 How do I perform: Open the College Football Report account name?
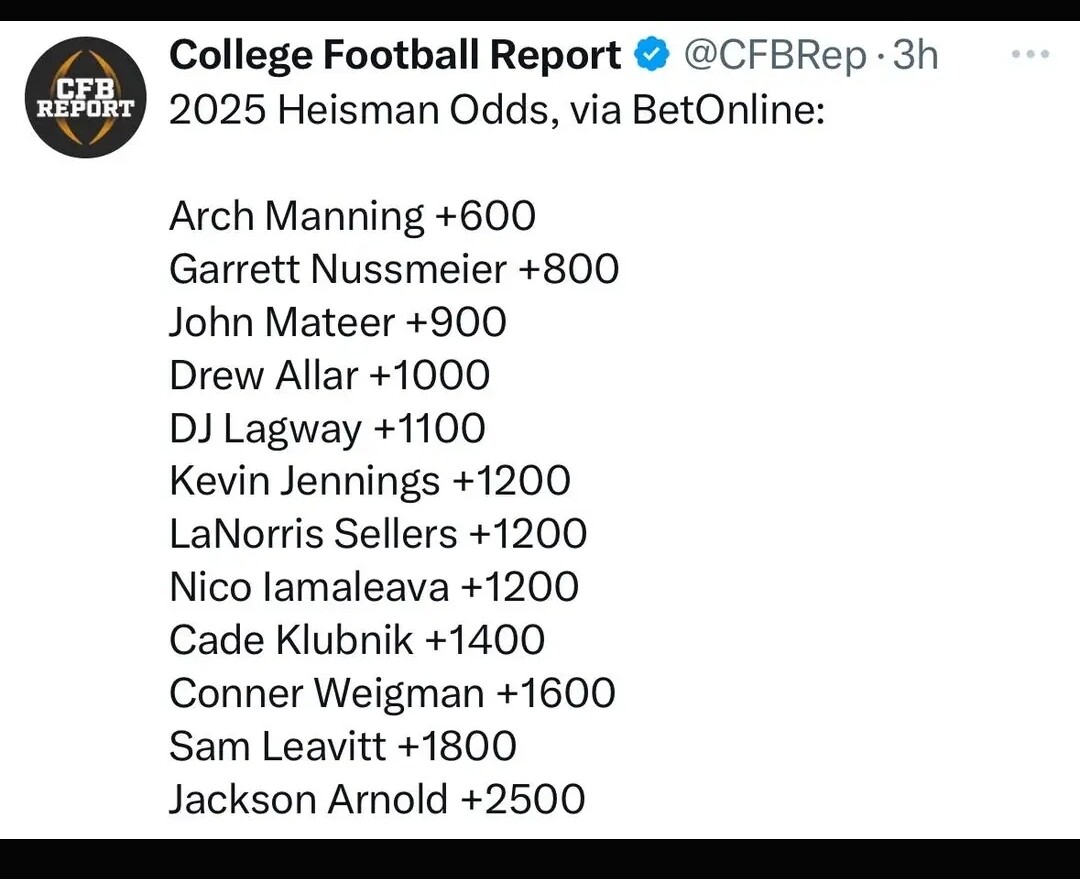pos(395,55)
